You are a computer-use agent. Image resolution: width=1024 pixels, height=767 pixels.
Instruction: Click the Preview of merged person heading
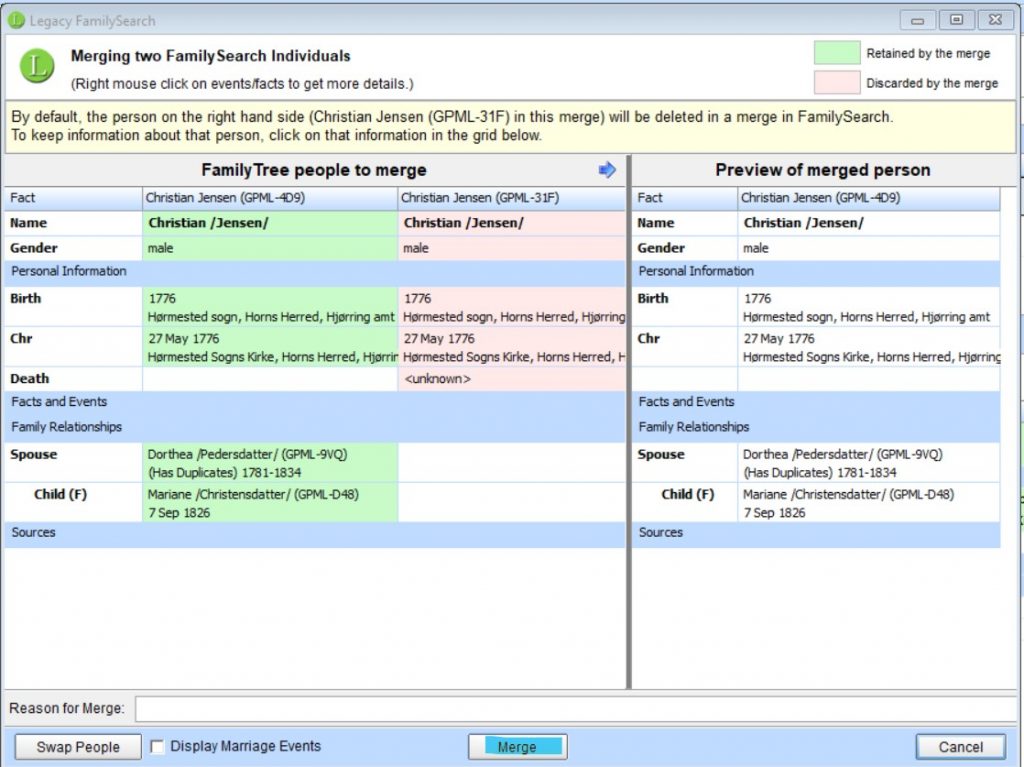[x=823, y=171]
